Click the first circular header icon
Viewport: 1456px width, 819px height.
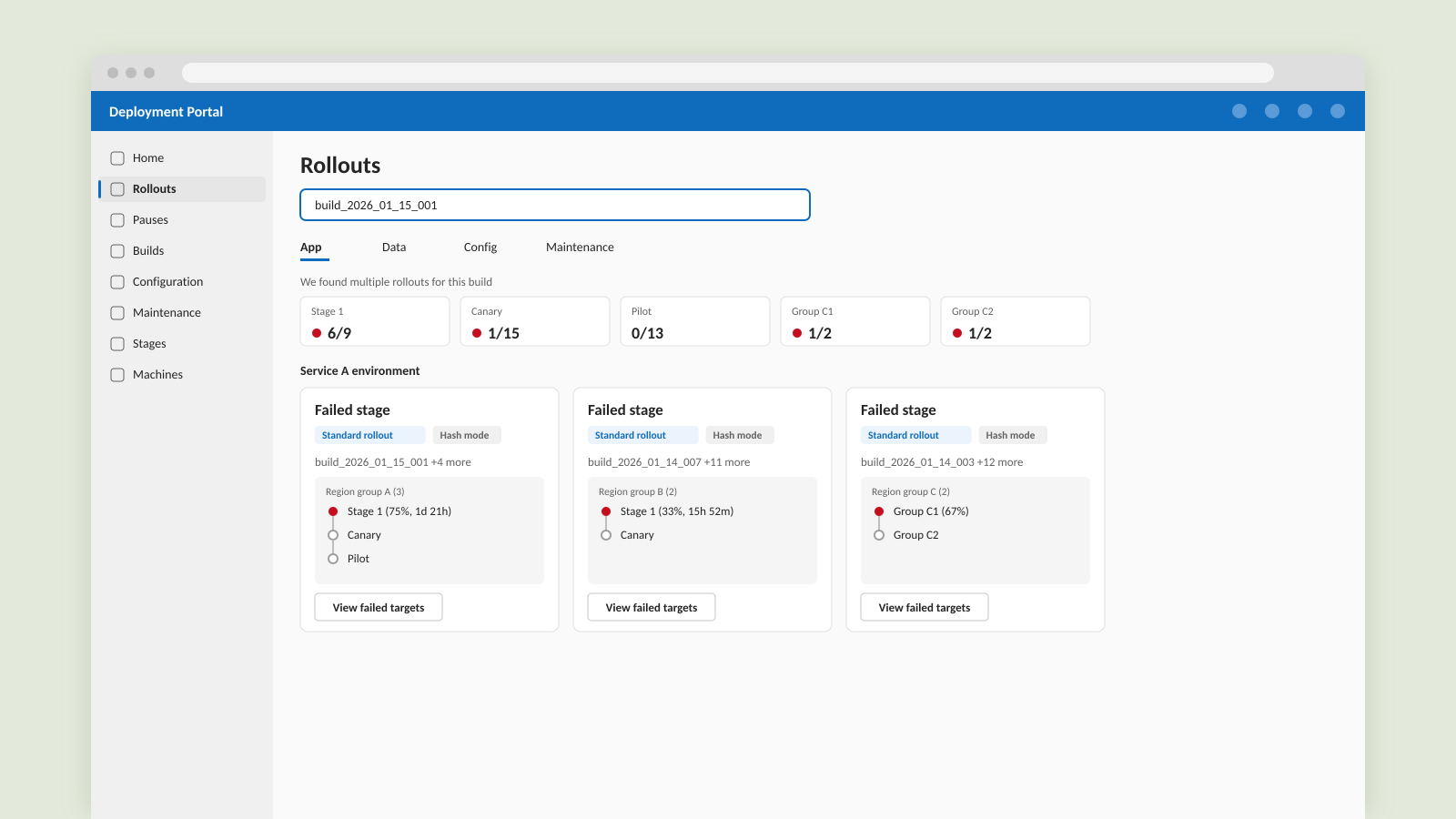(1239, 111)
